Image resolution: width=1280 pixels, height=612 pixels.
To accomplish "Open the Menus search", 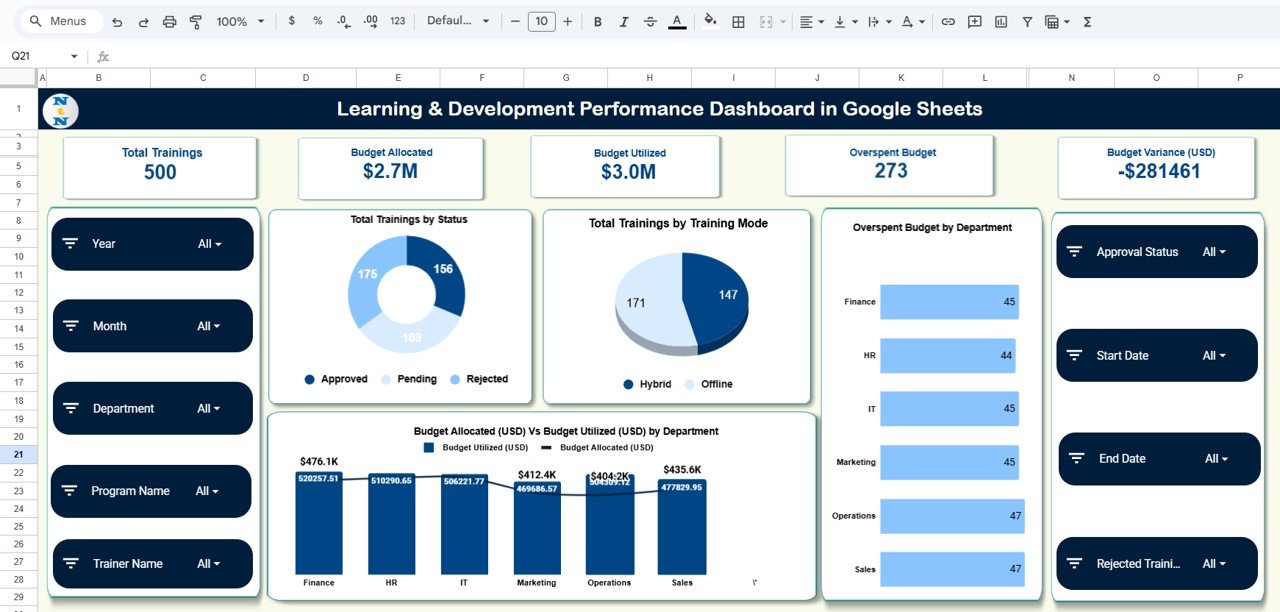I will (60, 21).
